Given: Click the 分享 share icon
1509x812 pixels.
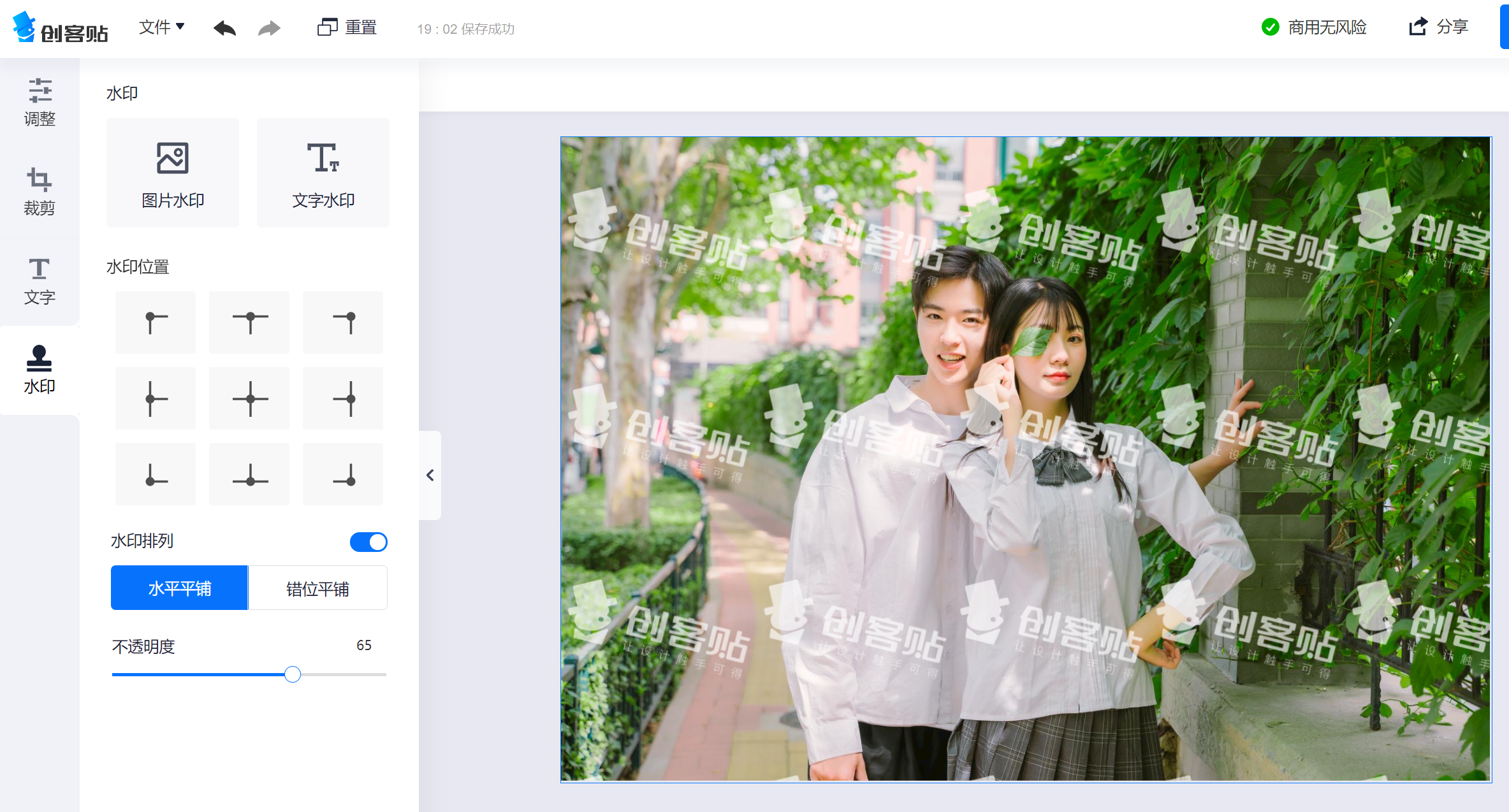Looking at the screenshot, I should (x=1418, y=27).
